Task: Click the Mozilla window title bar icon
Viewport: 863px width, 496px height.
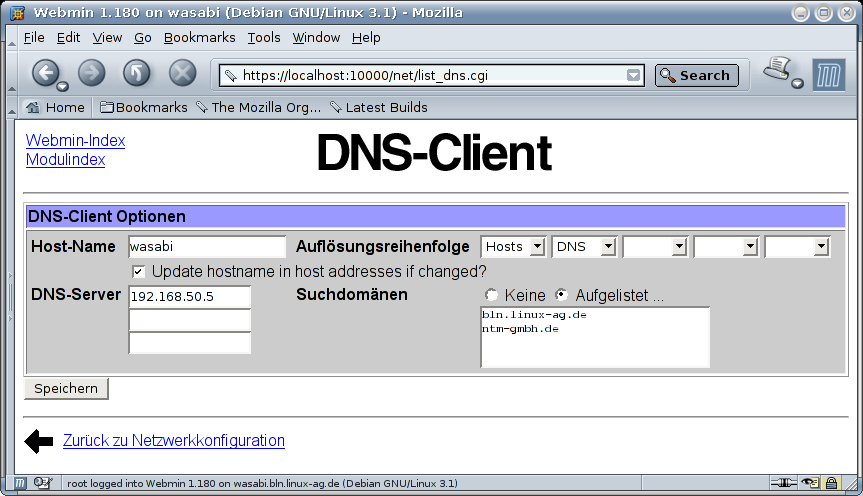Action: coord(18,13)
